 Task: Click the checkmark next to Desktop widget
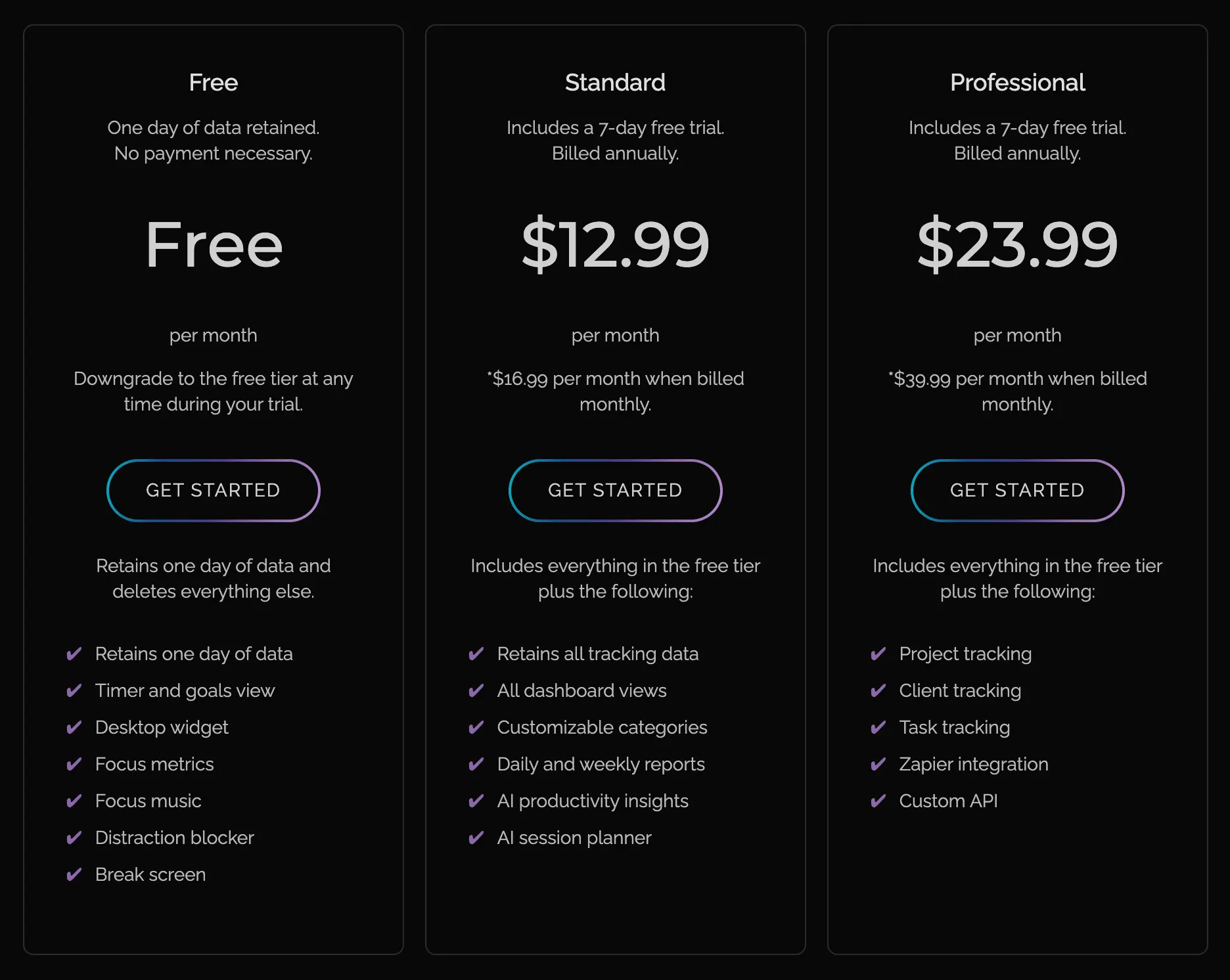click(x=74, y=727)
